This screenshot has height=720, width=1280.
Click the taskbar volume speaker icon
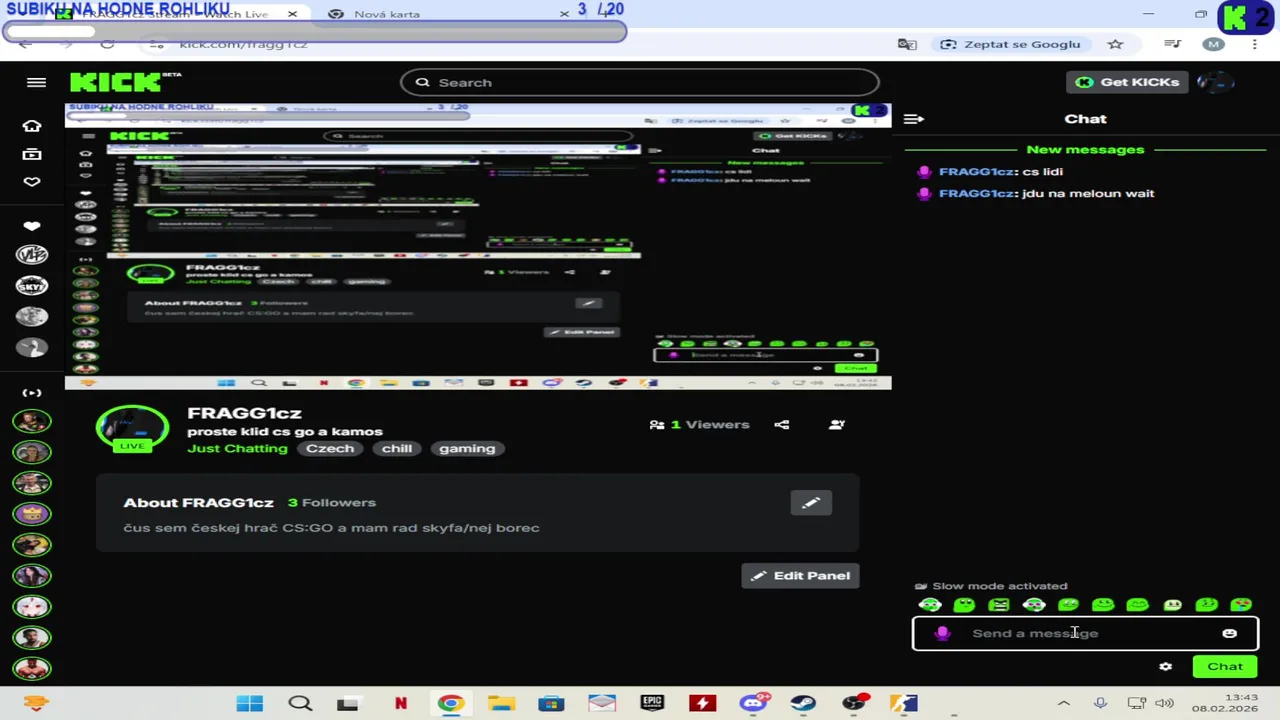tap(1165, 704)
